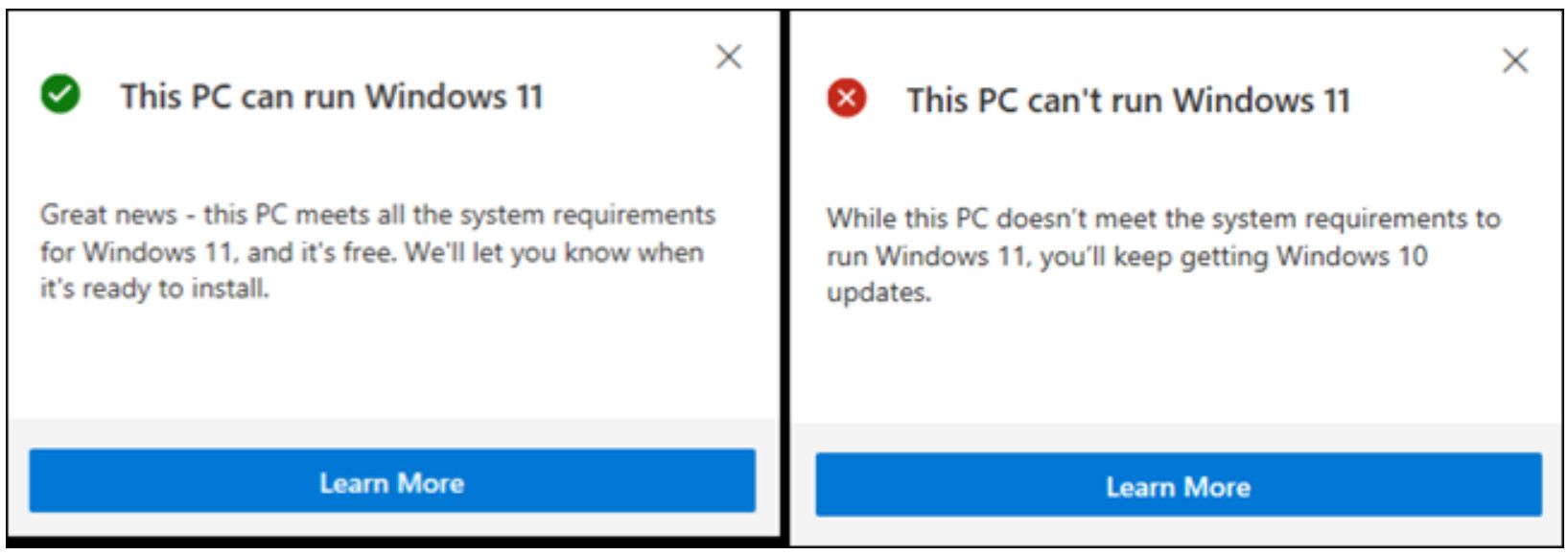Click the "This PC can't run Windows 11" heading
Screen dimensions: 1568x555
pyautogui.click(x=1128, y=101)
